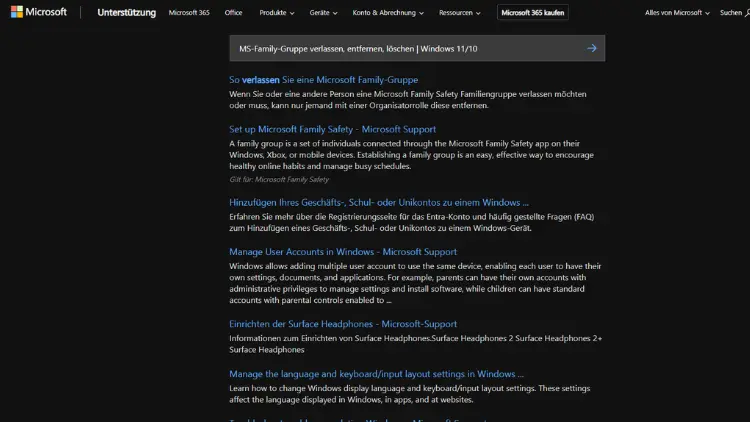
Task: Select Office in navigation bar
Action: (234, 13)
